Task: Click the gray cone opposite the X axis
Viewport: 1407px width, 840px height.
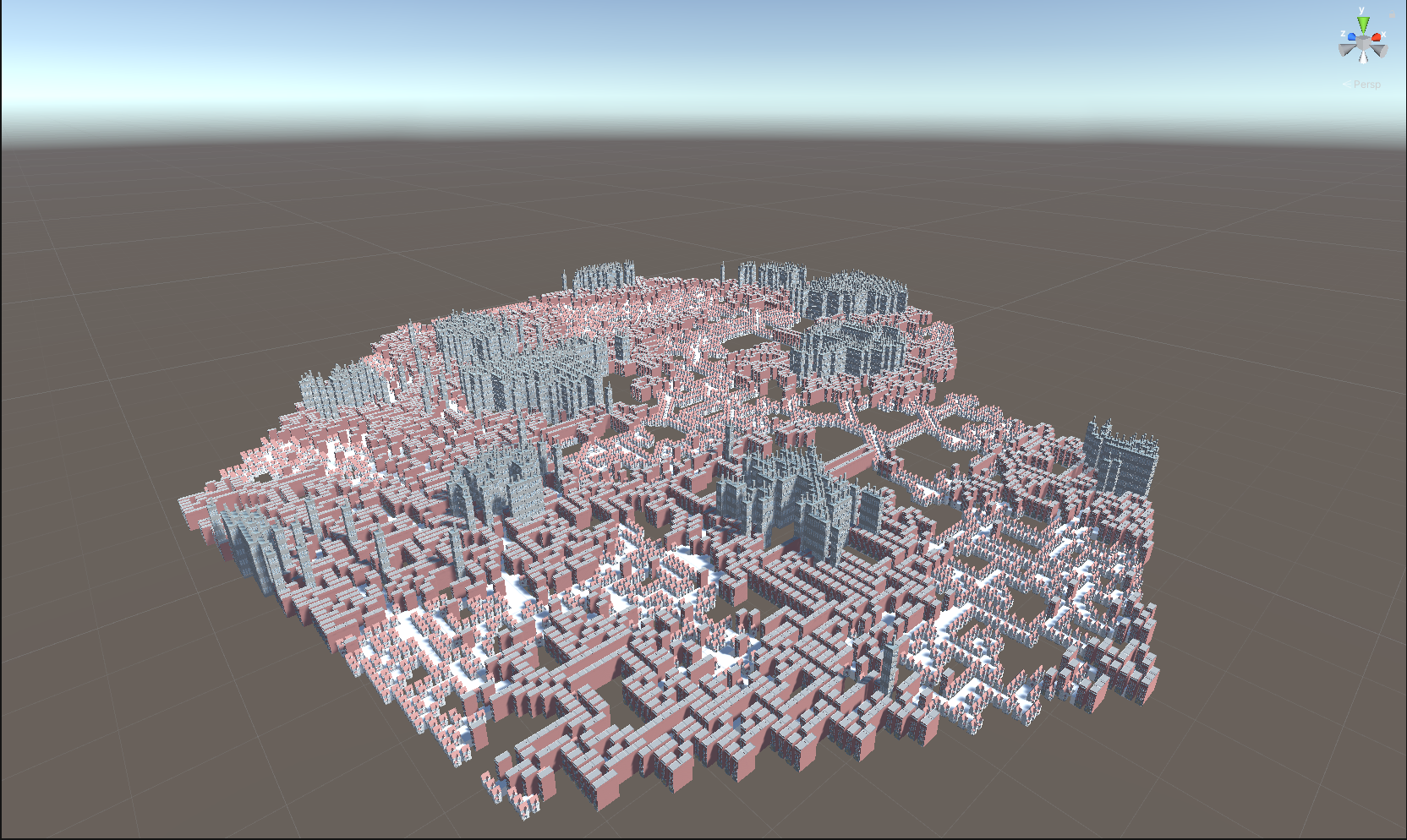Action: click(x=1345, y=50)
